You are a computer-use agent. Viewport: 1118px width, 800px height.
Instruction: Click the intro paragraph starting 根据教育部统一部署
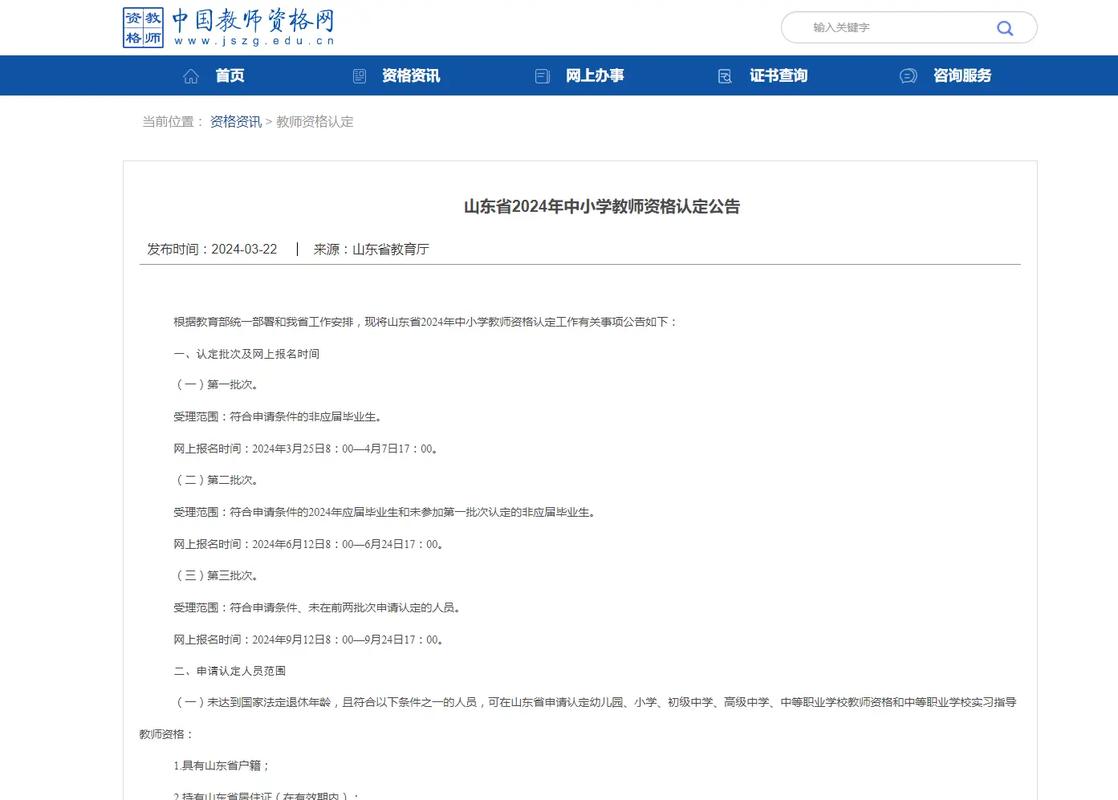pos(425,322)
